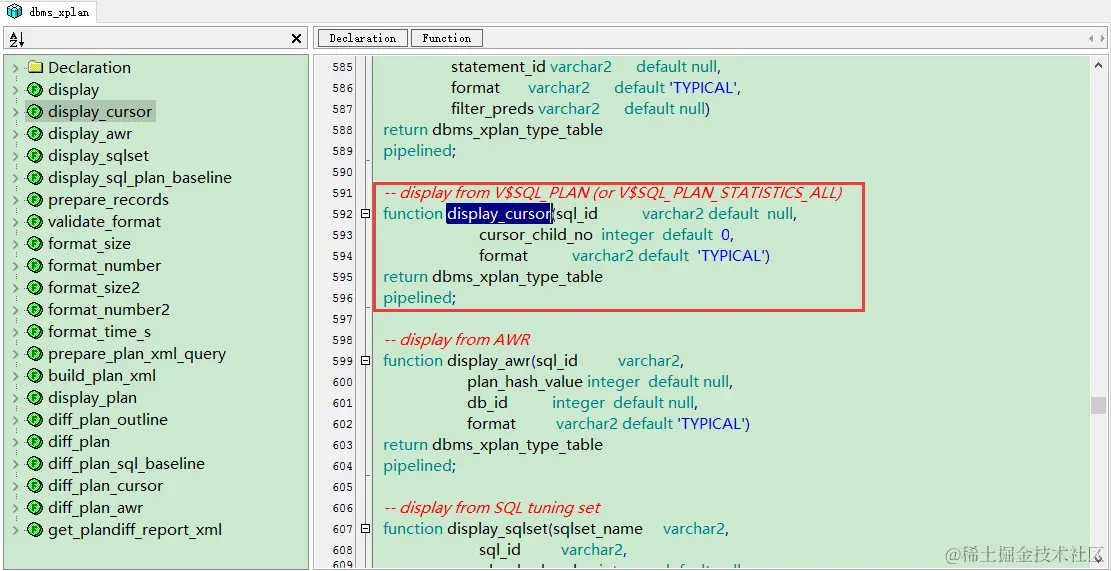Click the diff_plan_sql_baseline function icon
The width and height of the screenshot is (1111, 571).
pyautogui.click(x=35, y=463)
